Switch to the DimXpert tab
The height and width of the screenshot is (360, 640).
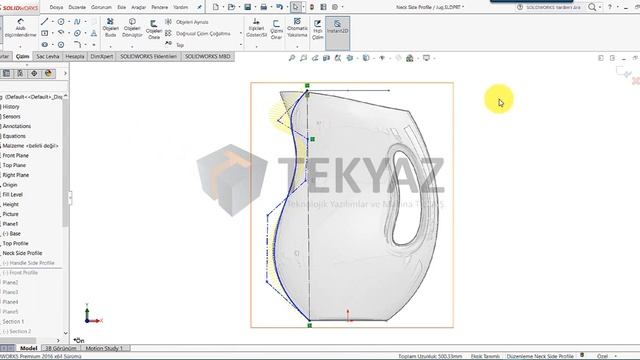[x=102, y=56]
